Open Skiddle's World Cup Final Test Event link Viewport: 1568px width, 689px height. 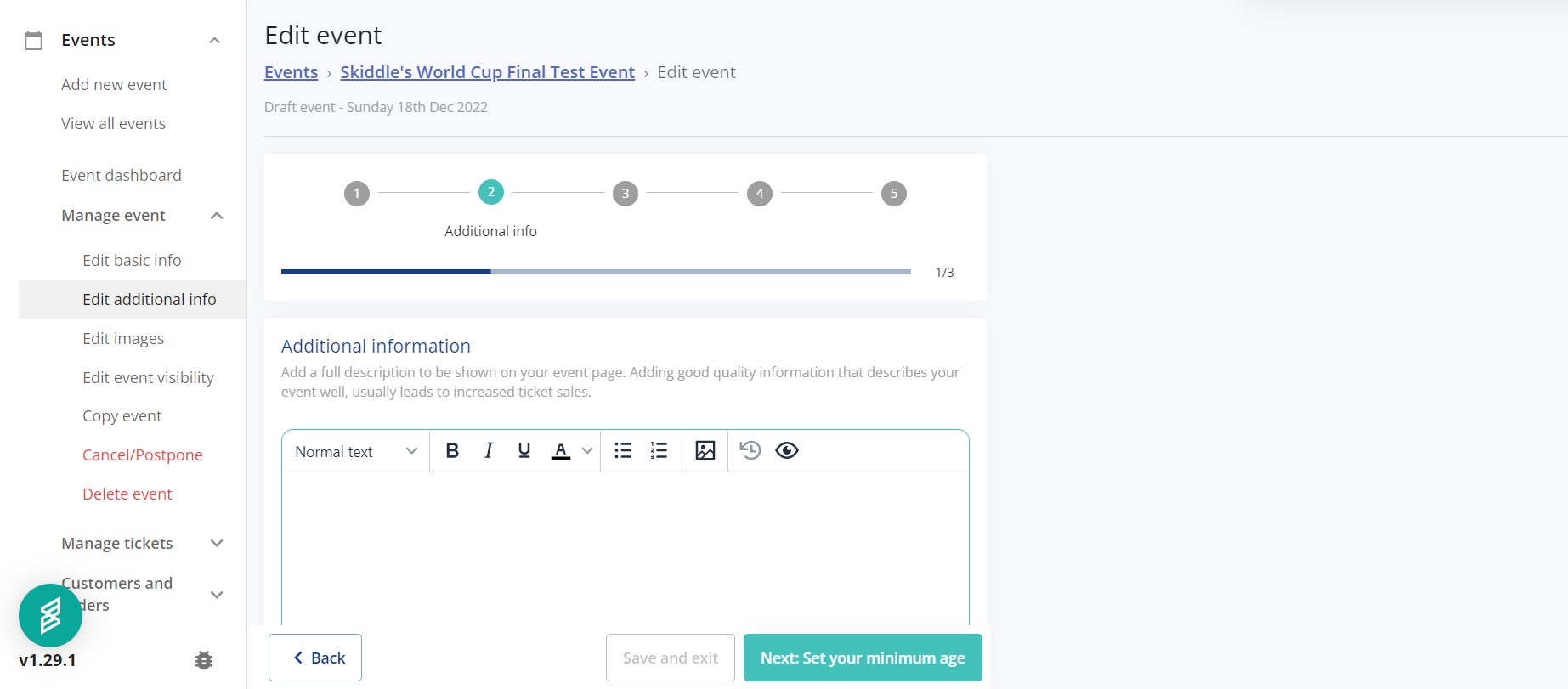pyautogui.click(x=487, y=72)
